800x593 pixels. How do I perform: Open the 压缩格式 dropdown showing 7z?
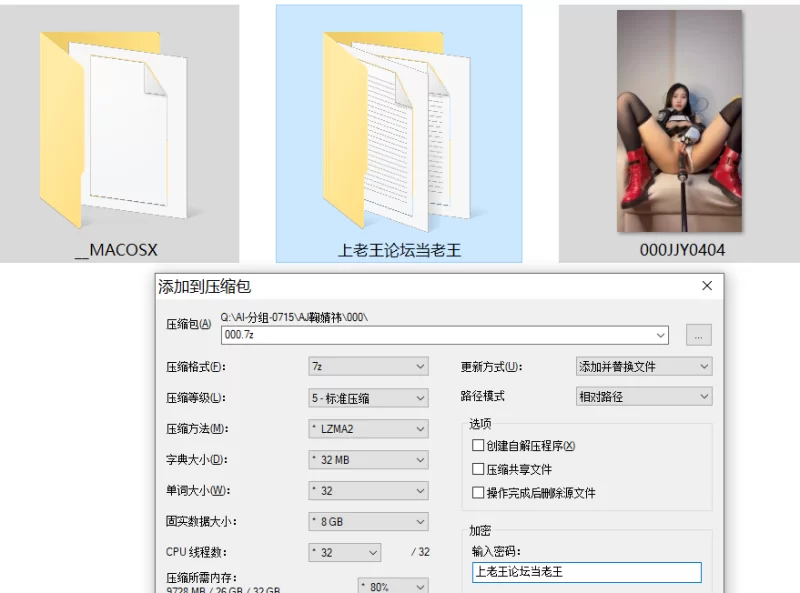368,367
